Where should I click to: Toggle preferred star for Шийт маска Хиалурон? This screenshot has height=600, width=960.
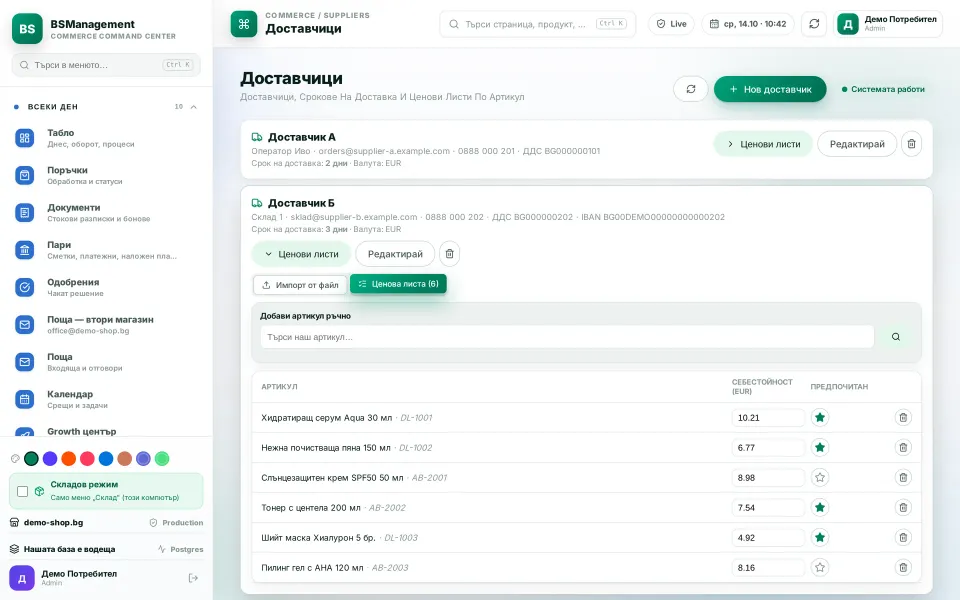click(820, 538)
